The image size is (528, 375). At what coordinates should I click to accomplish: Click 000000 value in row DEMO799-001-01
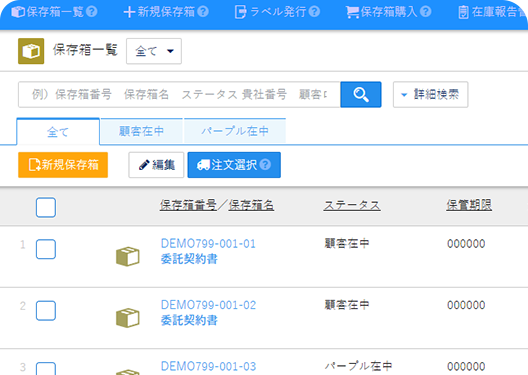[466, 243]
